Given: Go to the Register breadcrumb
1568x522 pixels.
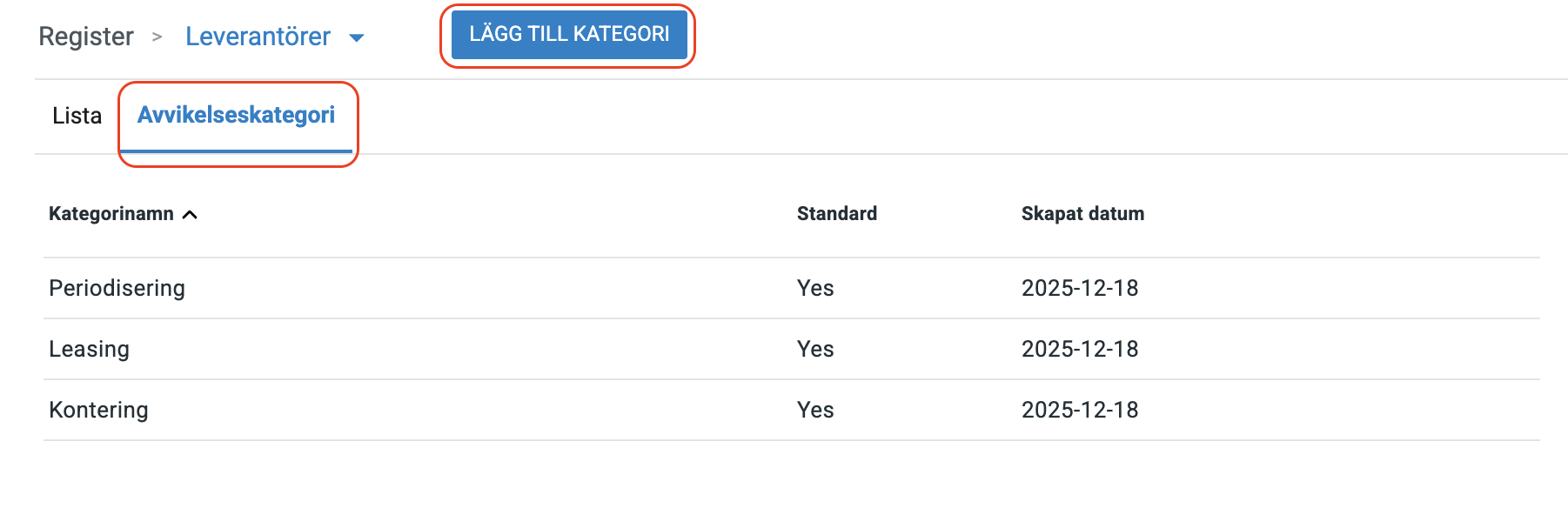Looking at the screenshot, I should coord(86,37).
